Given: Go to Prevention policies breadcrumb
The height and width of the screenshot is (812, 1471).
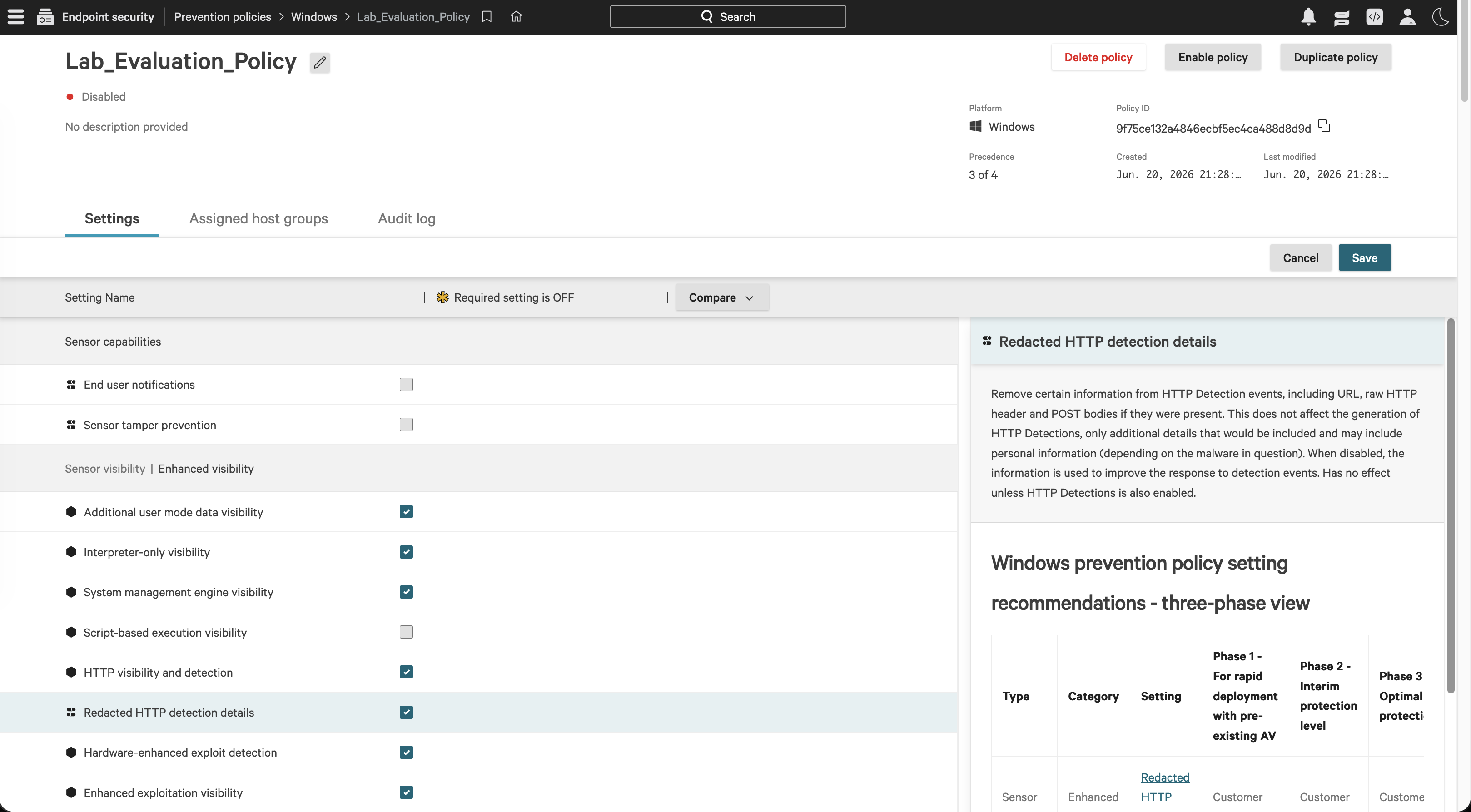Looking at the screenshot, I should (x=223, y=16).
